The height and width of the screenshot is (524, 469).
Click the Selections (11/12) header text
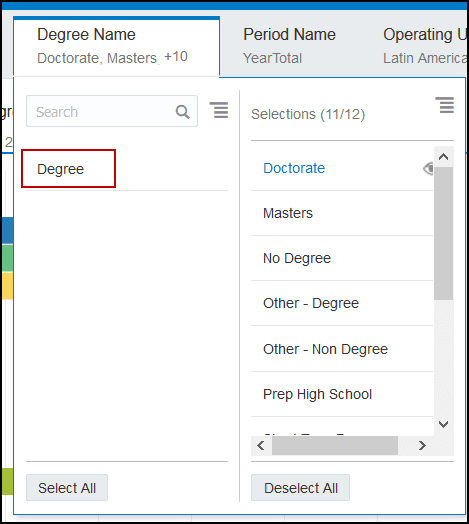308,114
